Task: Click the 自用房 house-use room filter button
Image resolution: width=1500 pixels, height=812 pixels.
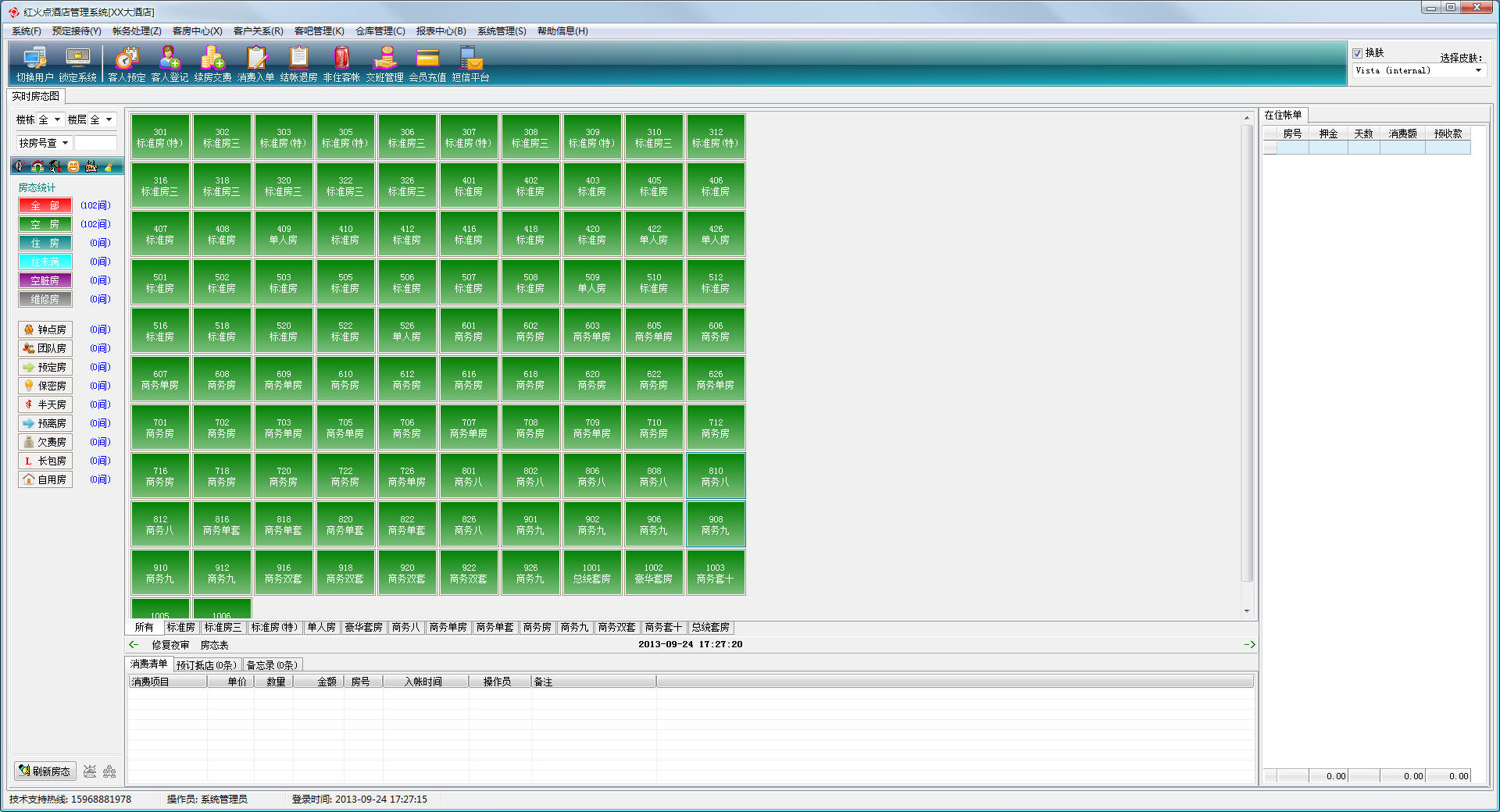Action: [x=45, y=479]
